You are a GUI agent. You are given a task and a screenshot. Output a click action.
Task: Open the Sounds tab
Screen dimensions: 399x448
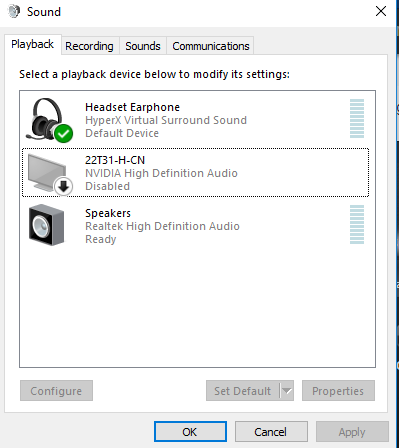click(143, 46)
